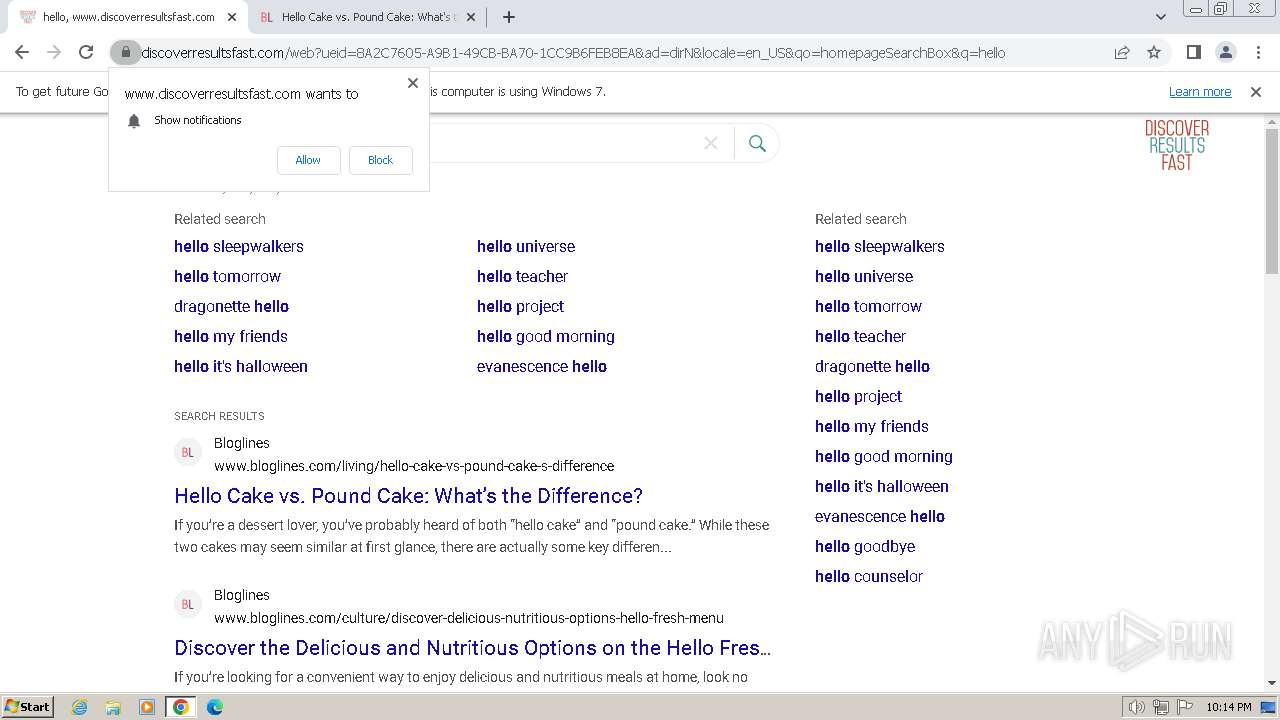This screenshot has width=1280, height=720.
Task: Open hello teacher in middle column
Action: [522, 276]
